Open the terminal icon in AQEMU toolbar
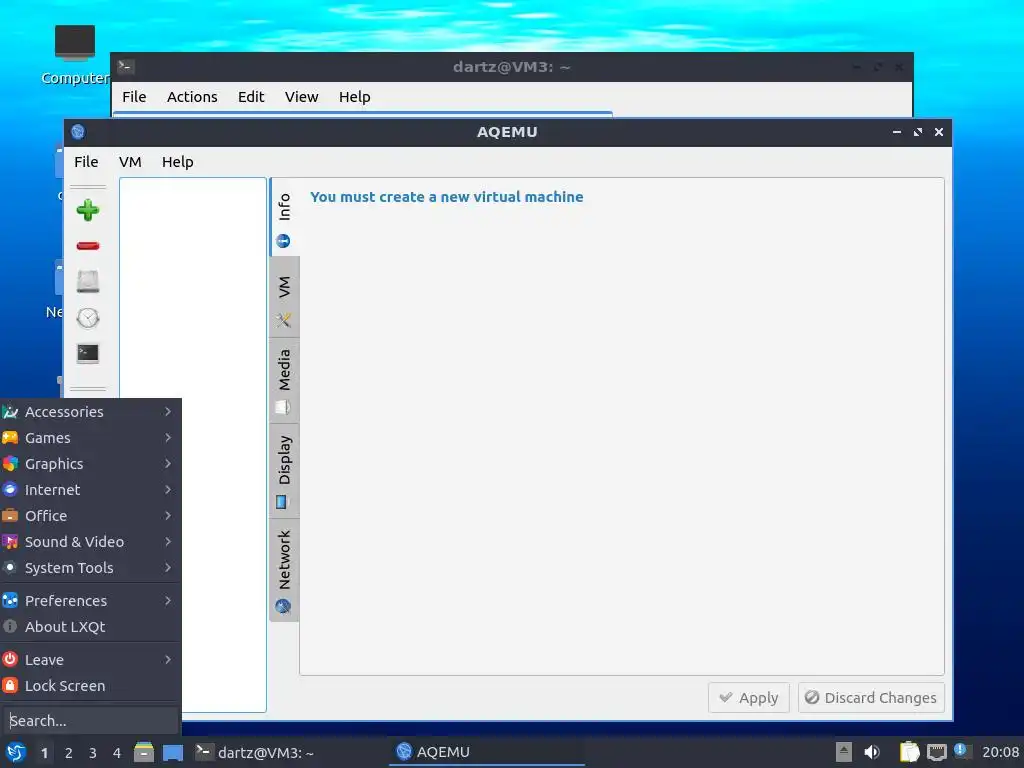The height and width of the screenshot is (768, 1024). point(88,353)
